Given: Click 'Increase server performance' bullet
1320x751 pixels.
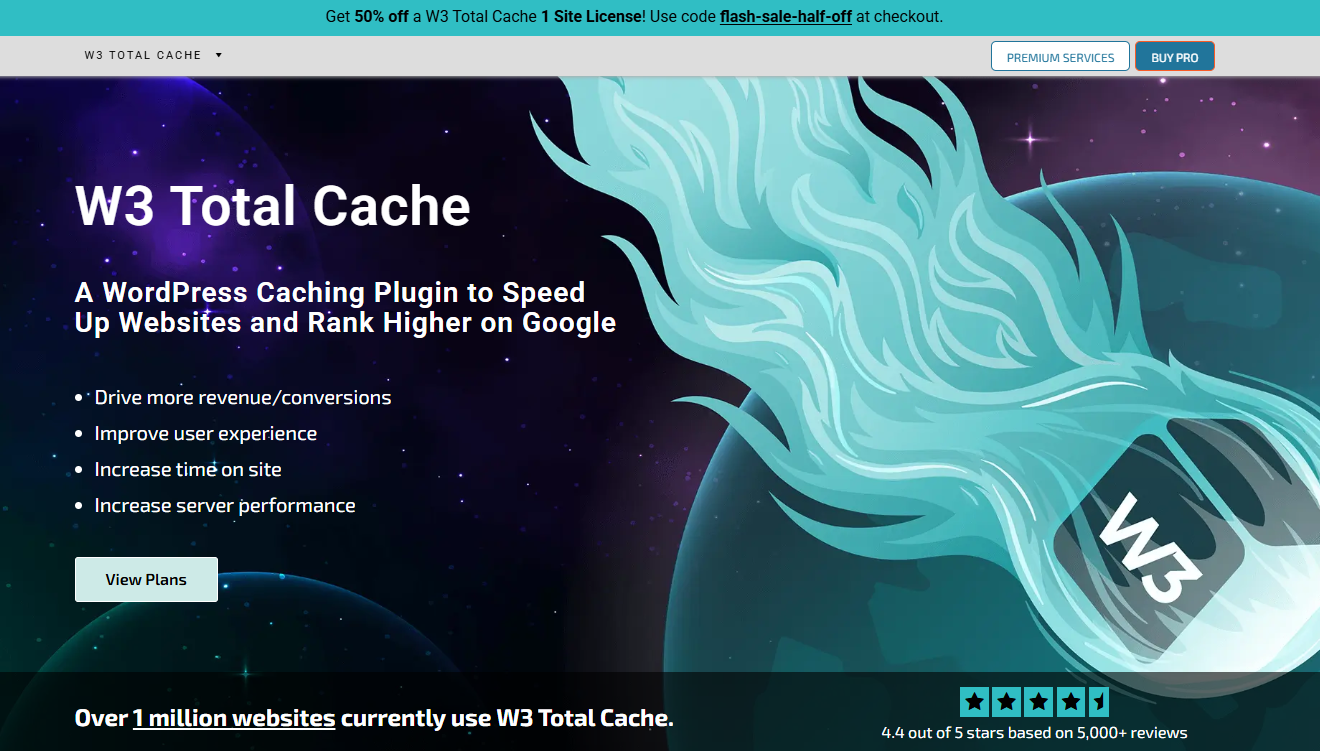Looking at the screenshot, I should [x=225, y=505].
